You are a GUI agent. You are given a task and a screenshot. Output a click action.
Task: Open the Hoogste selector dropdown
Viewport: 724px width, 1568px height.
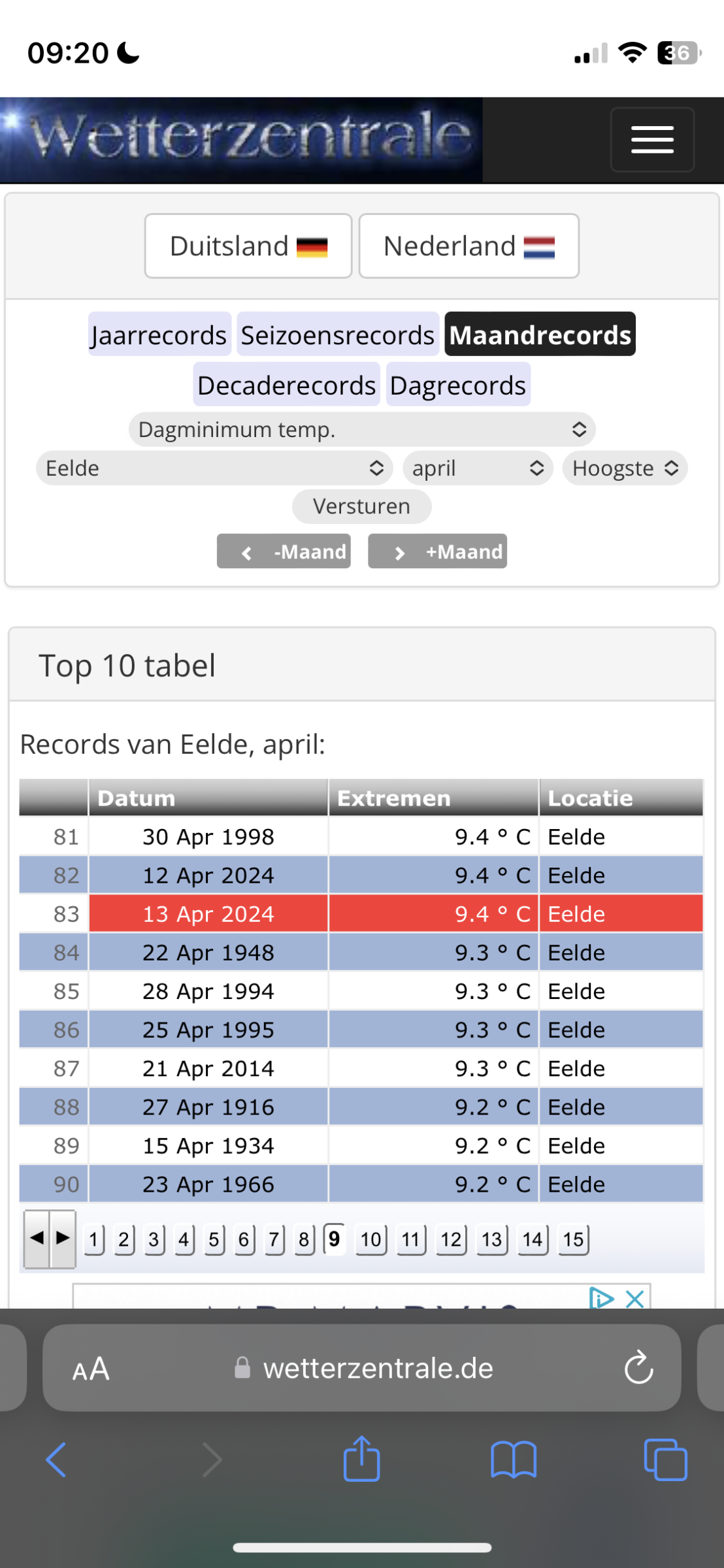[625, 468]
